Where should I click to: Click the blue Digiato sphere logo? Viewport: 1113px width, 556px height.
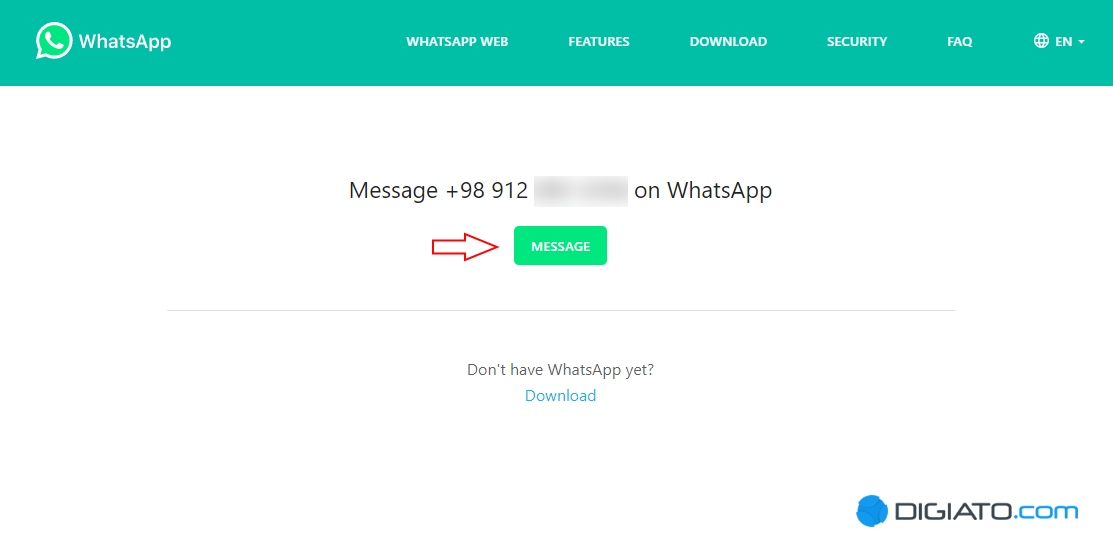pyautogui.click(x=872, y=511)
